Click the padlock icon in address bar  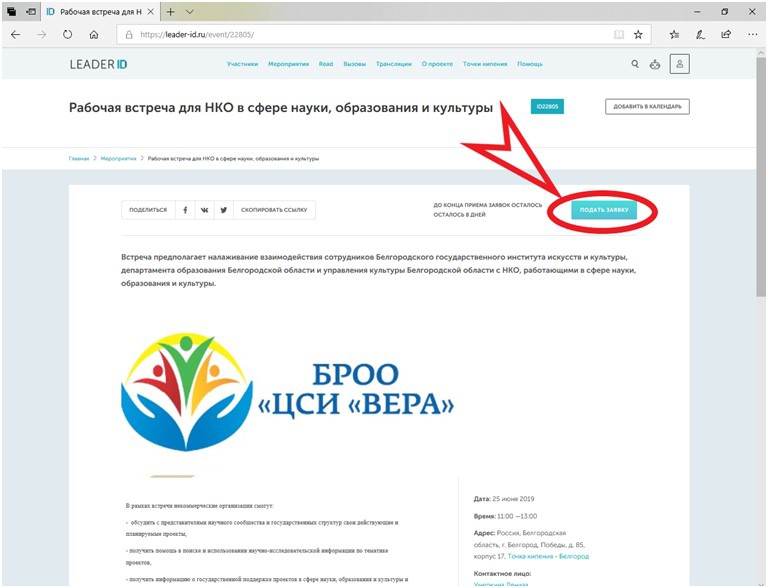point(129,35)
